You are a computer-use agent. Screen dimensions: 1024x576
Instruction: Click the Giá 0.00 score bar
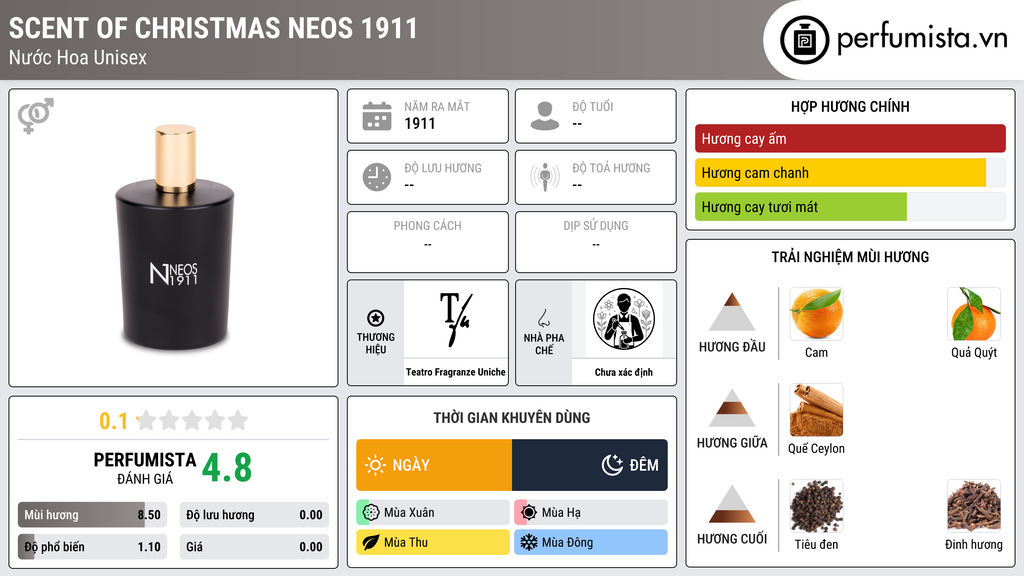click(254, 547)
